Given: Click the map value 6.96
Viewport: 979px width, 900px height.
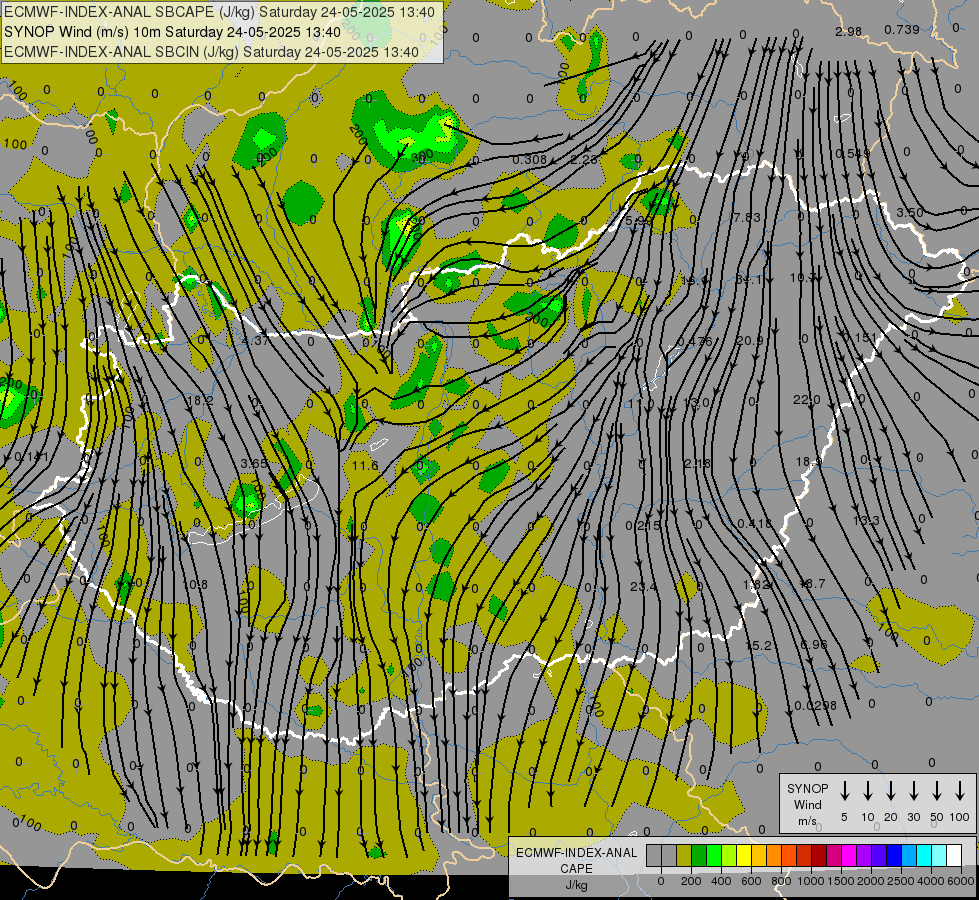Looking at the screenshot, I should (x=814, y=644).
